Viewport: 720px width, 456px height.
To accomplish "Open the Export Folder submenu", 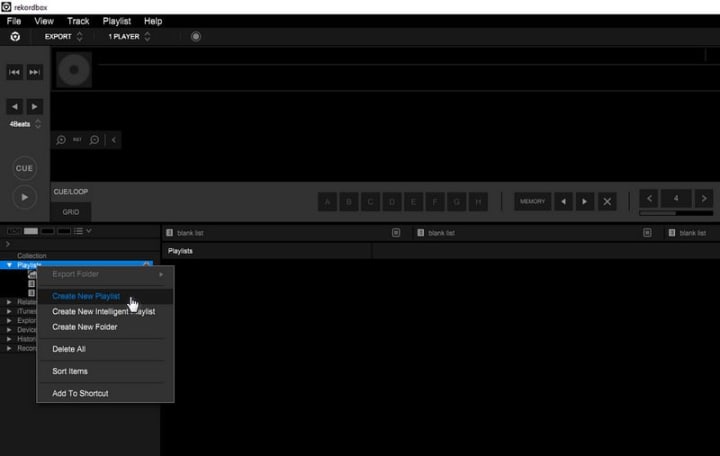I will pyautogui.click(x=105, y=274).
